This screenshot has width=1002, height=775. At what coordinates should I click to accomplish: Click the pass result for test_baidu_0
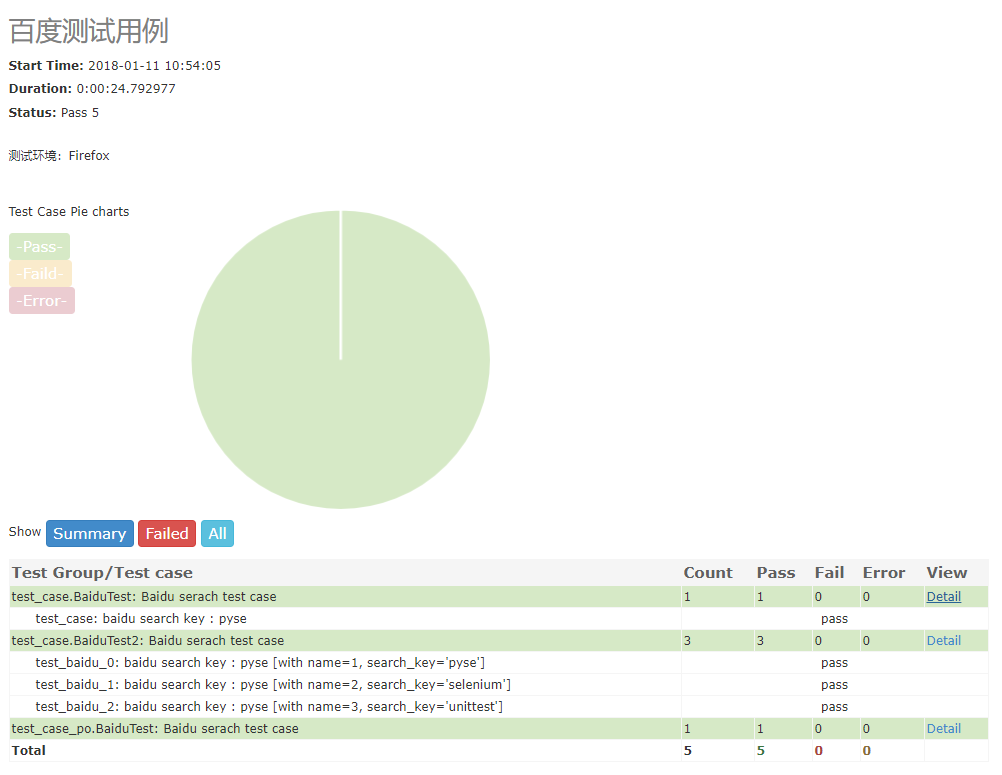[834, 663]
